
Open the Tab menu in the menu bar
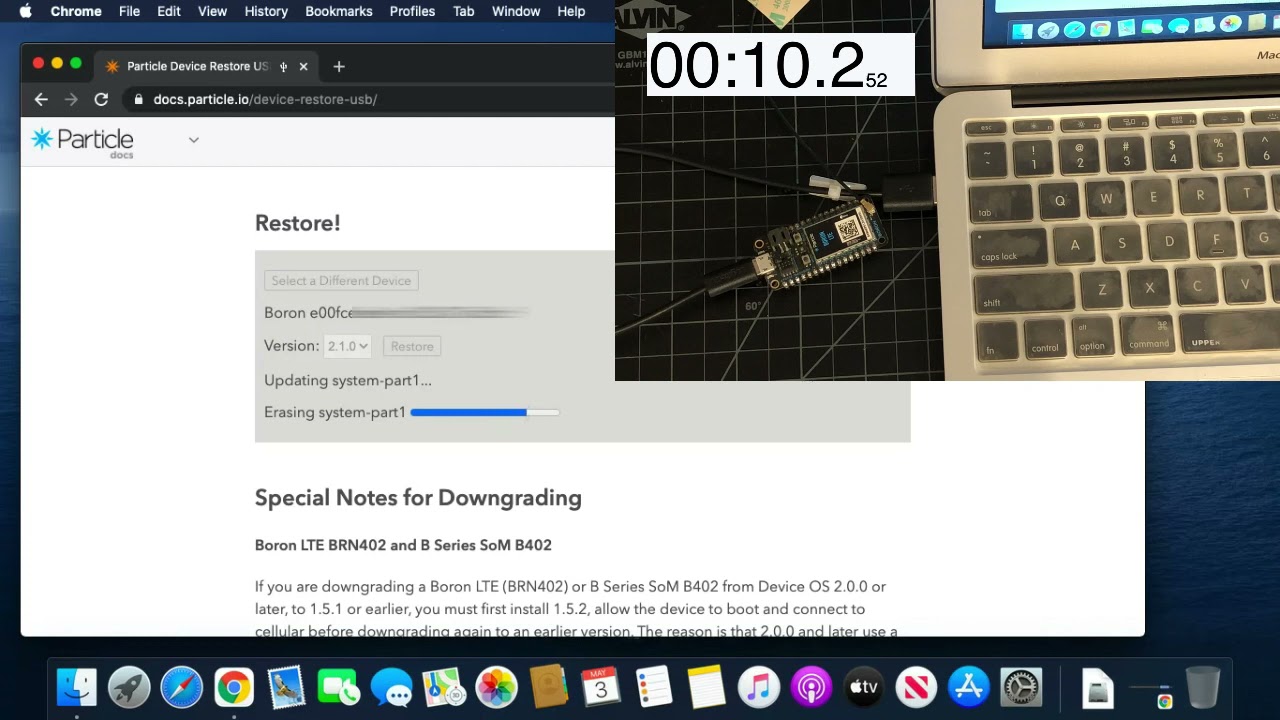tap(463, 11)
